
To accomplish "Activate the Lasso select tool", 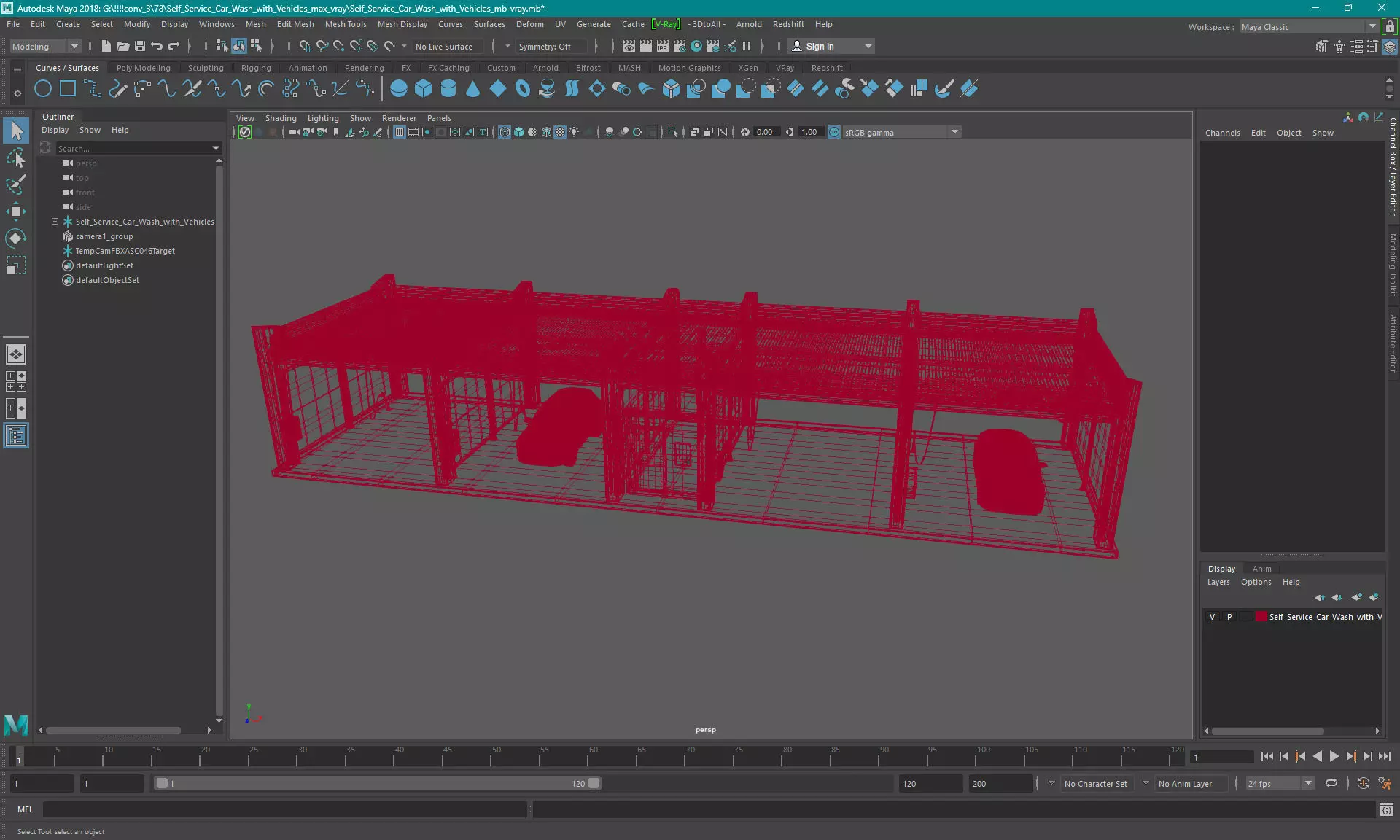I will (x=16, y=158).
